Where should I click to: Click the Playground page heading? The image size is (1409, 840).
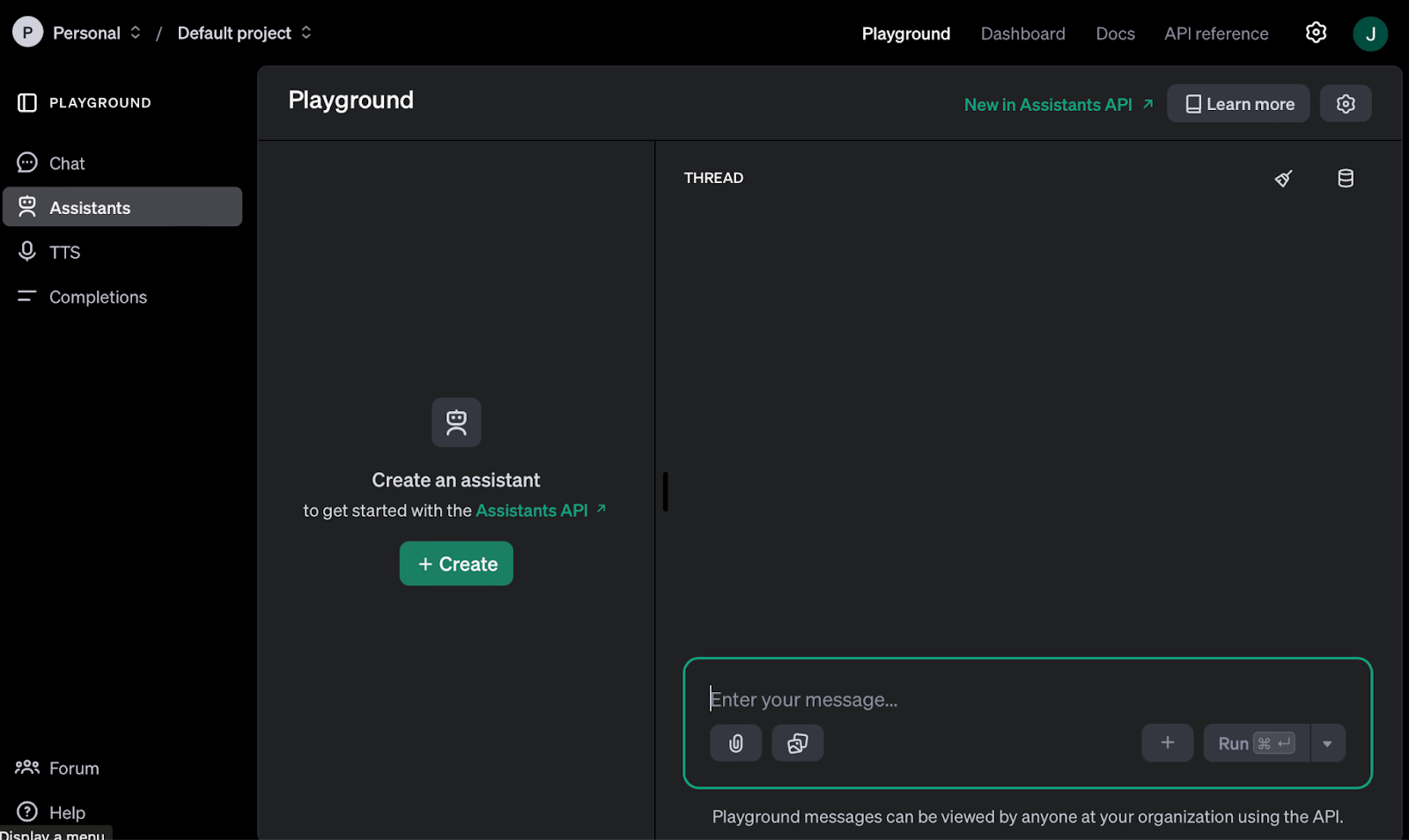click(x=351, y=100)
